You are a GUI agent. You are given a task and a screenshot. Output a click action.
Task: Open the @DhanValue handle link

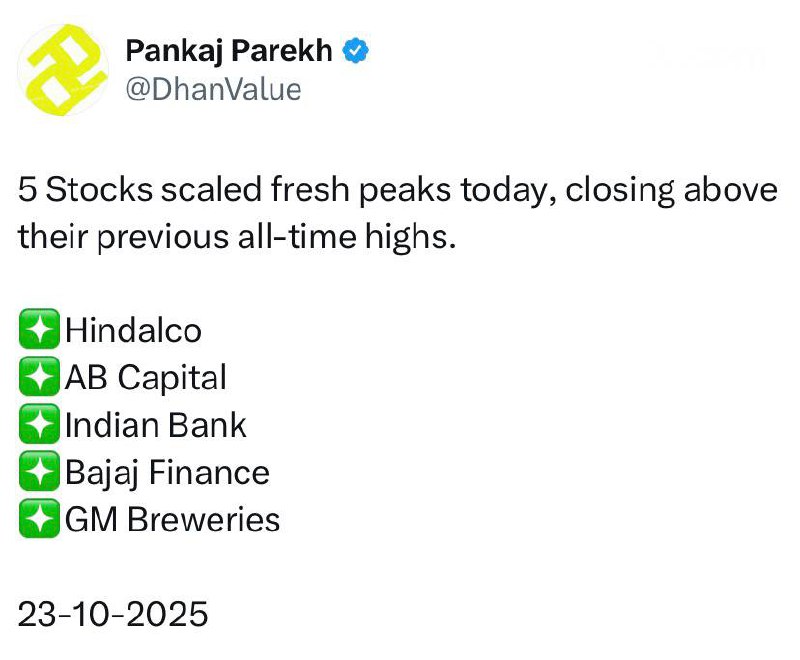pos(213,89)
